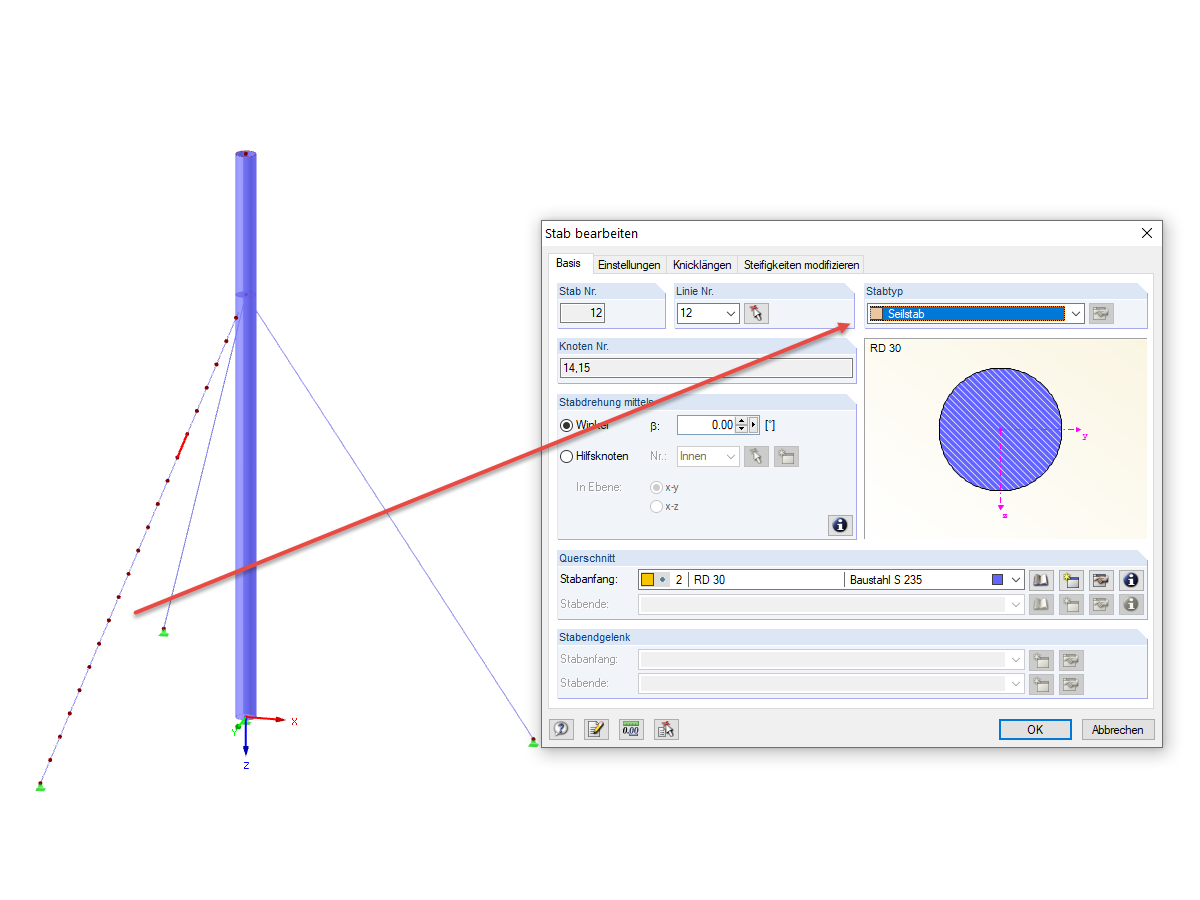Open units and decimals 0.00 icon
This screenshot has height=900, width=1200.
point(631,729)
